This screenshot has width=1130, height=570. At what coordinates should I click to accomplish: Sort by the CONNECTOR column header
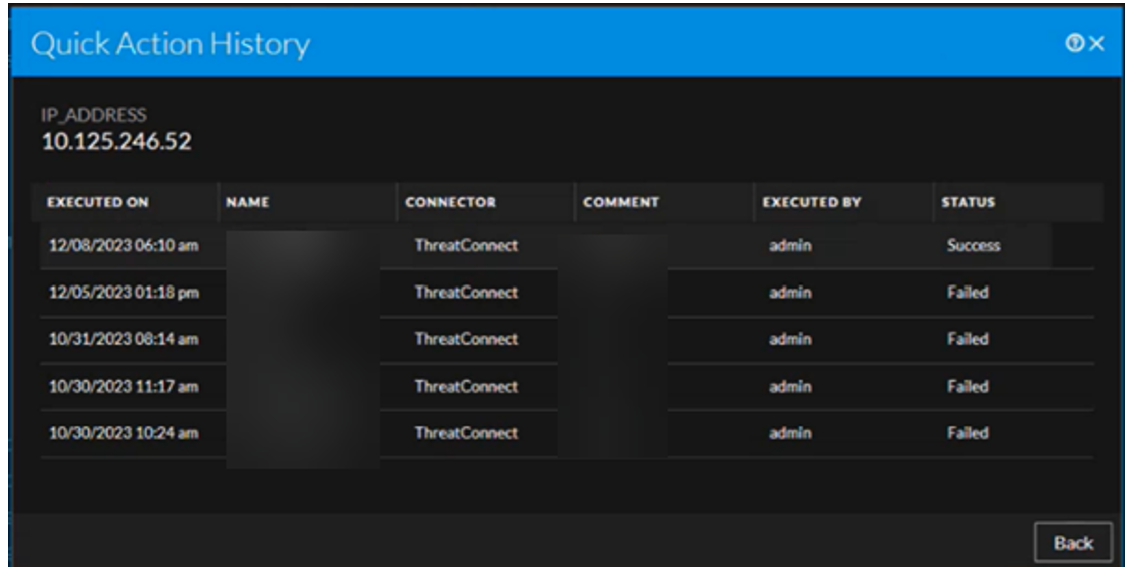pyautogui.click(x=450, y=202)
